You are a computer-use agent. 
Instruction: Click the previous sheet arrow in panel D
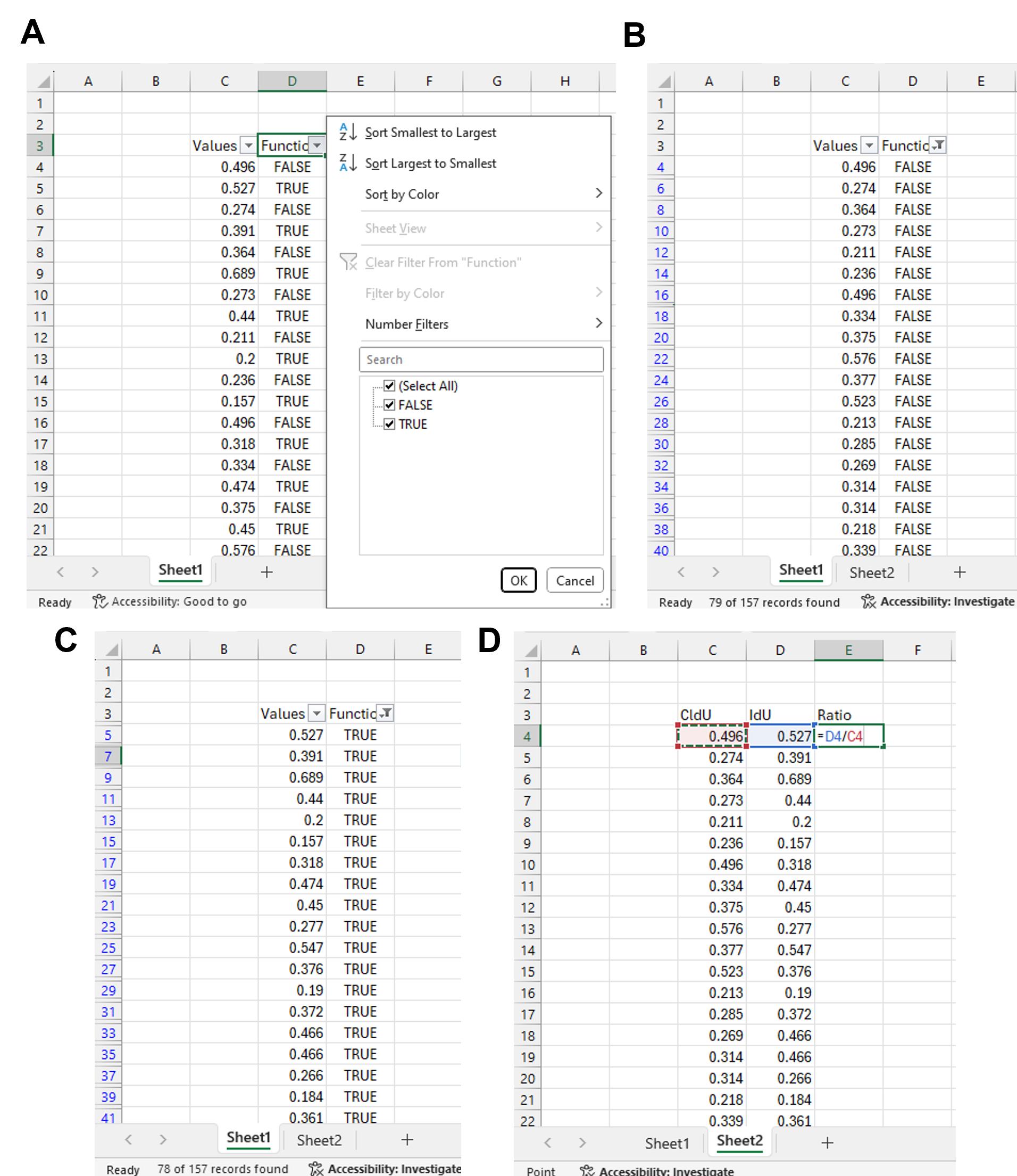(x=548, y=1142)
